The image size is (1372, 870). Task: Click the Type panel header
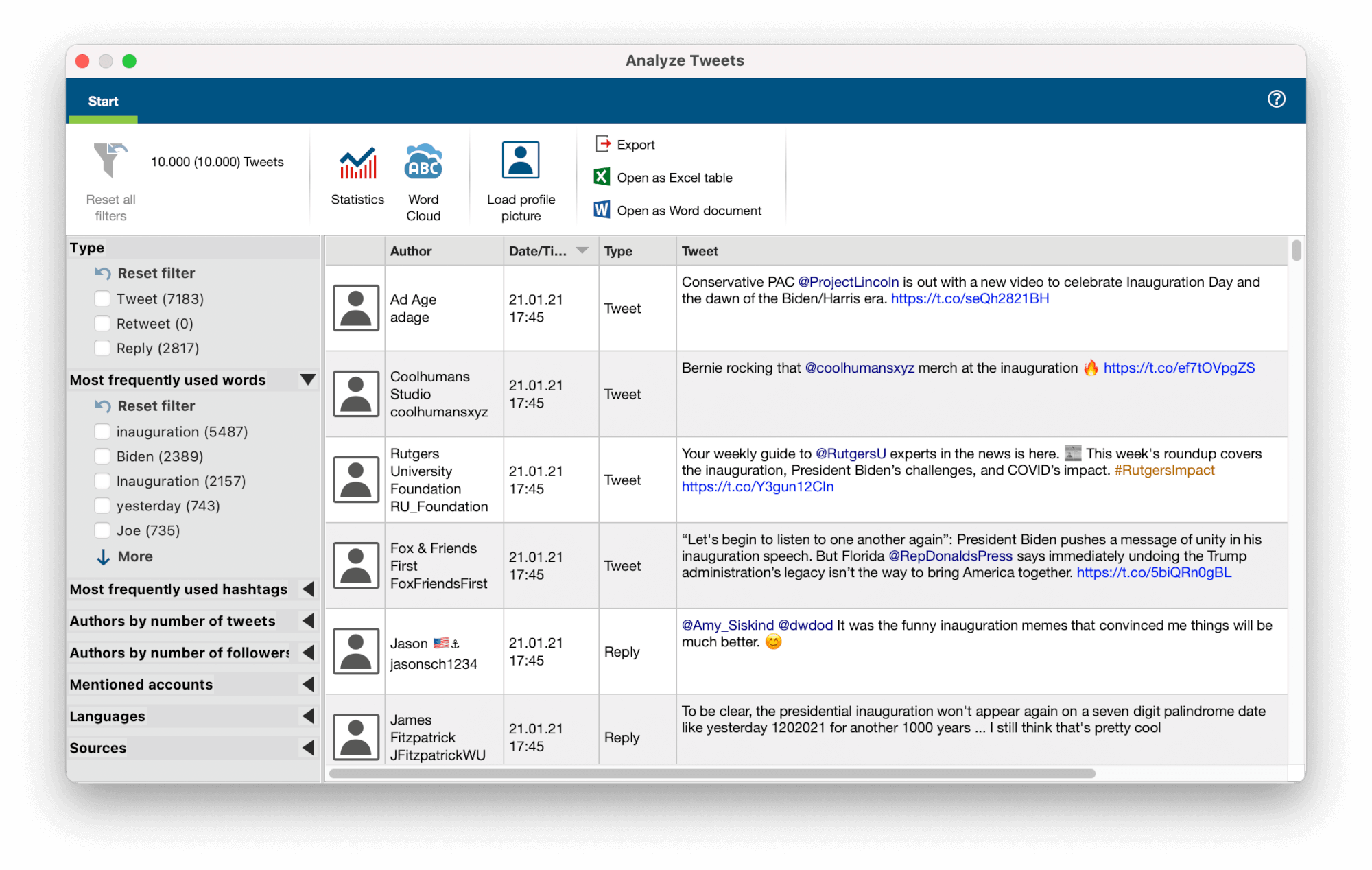(x=193, y=248)
